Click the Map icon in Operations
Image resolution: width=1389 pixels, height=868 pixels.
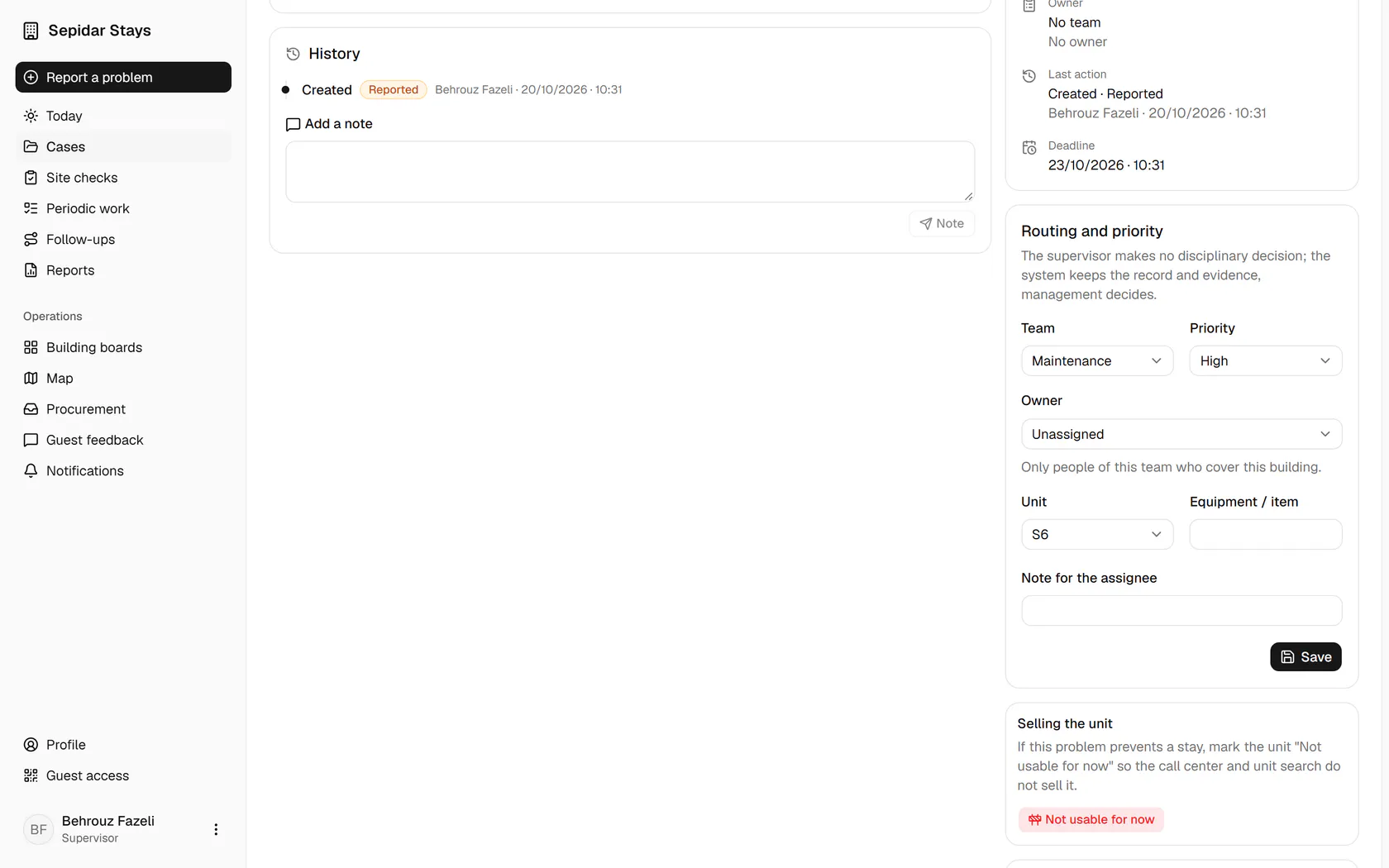point(31,378)
